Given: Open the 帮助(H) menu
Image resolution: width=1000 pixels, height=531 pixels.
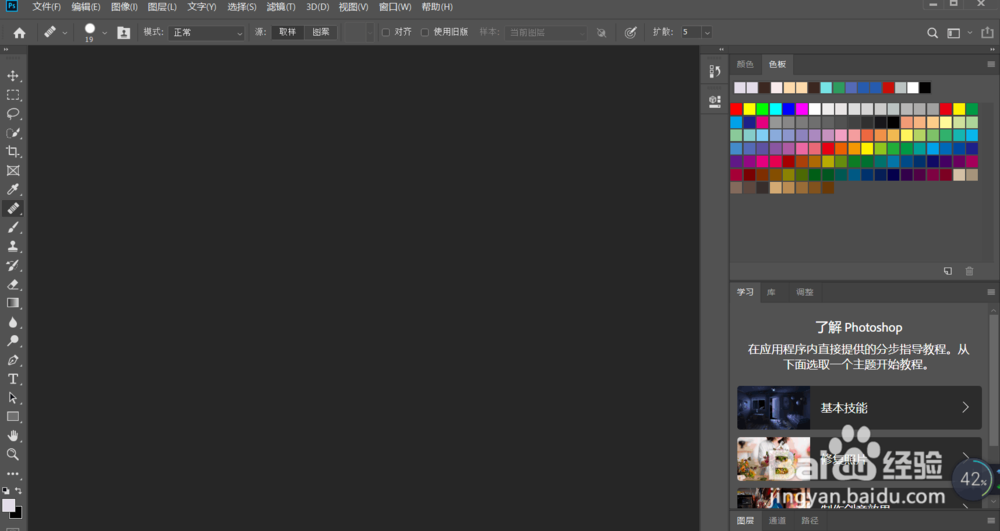Looking at the screenshot, I should click(x=437, y=6).
